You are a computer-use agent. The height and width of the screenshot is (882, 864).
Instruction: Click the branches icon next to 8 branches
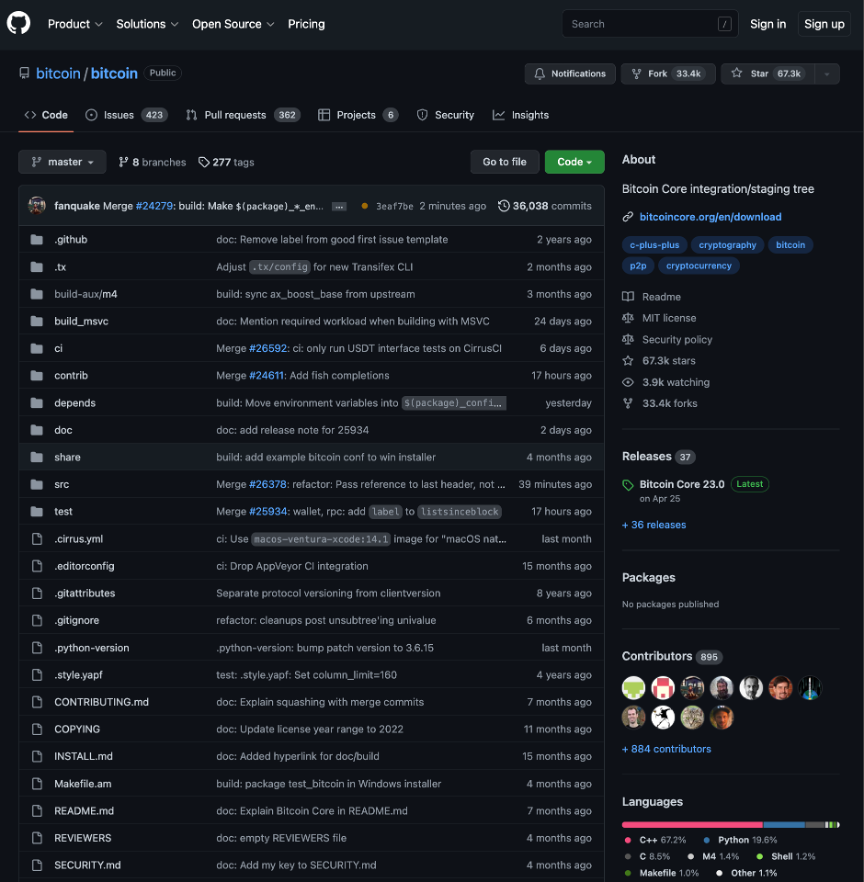pyautogui.click(x=123, y=162)
